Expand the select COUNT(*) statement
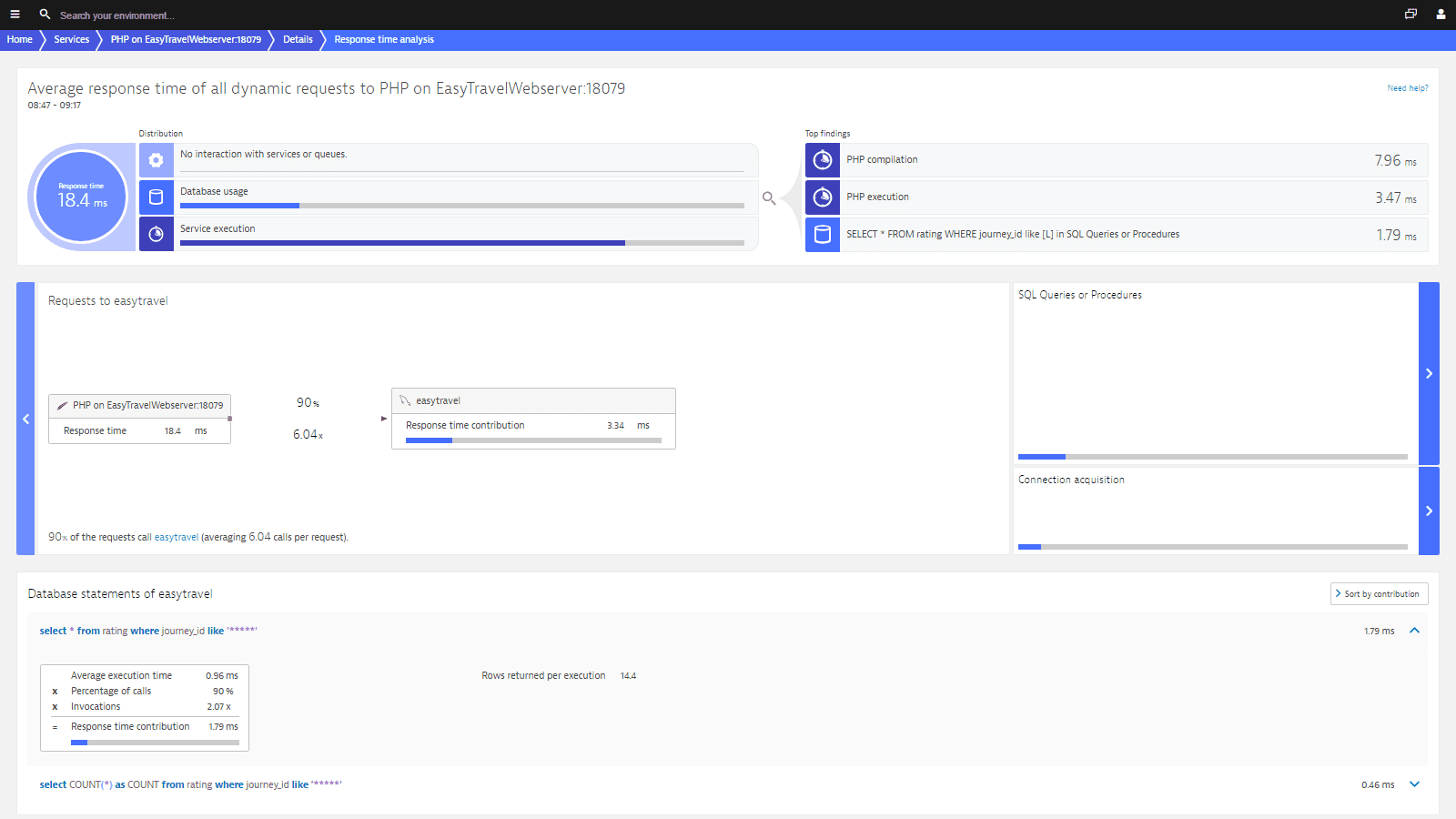1456x819 pixels. [x=1415, y=784]
